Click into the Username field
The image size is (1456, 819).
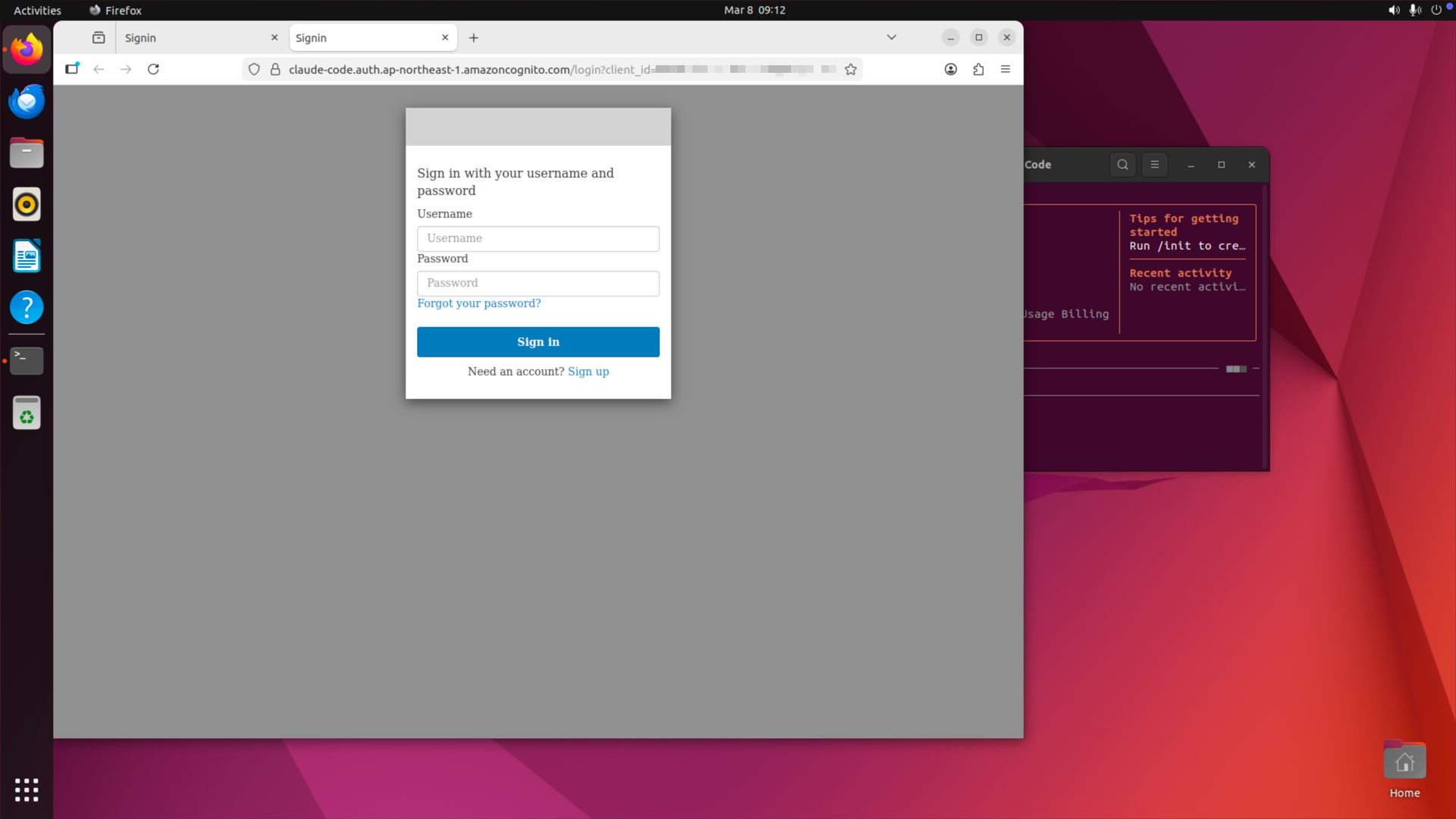pos(538,238)
